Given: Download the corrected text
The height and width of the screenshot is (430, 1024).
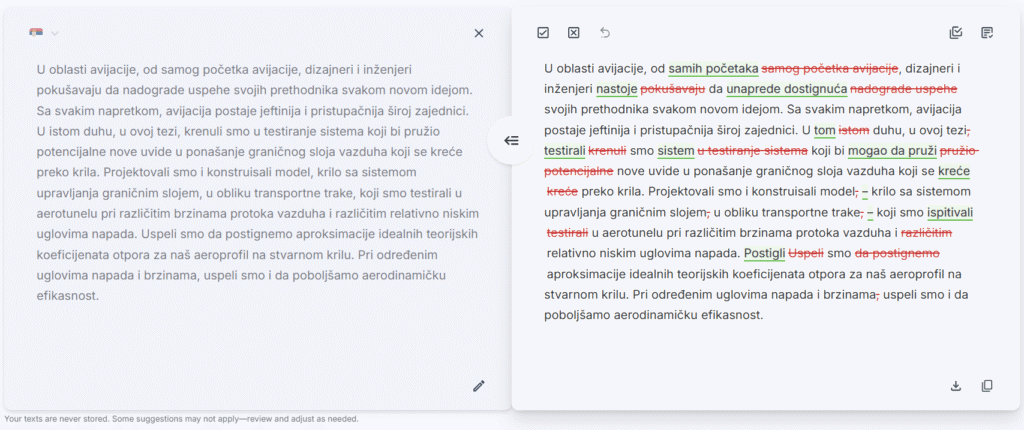Looking at the screenshot, I should click(x=956, y=386).
